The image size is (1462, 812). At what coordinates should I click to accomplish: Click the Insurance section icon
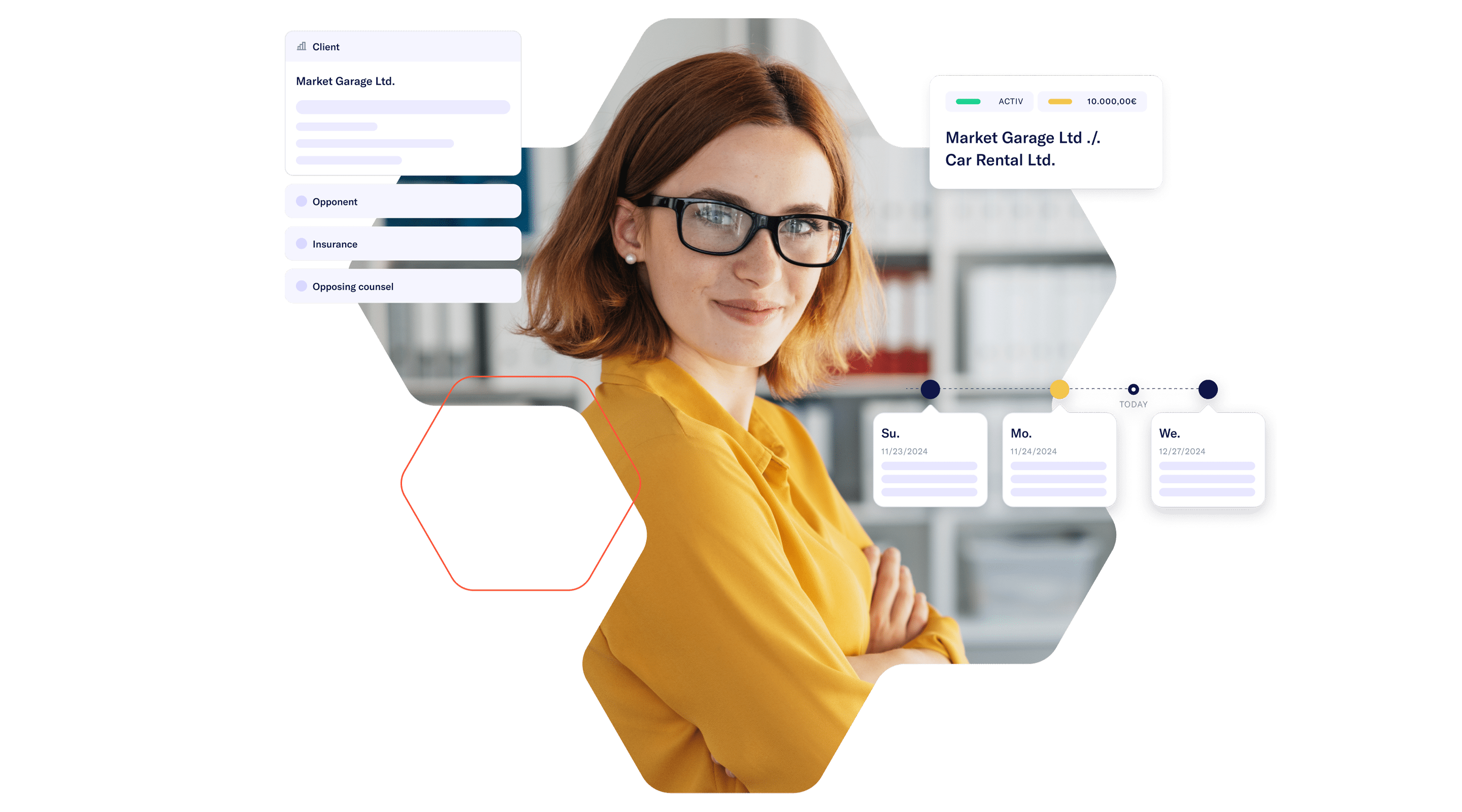(303, 244)
